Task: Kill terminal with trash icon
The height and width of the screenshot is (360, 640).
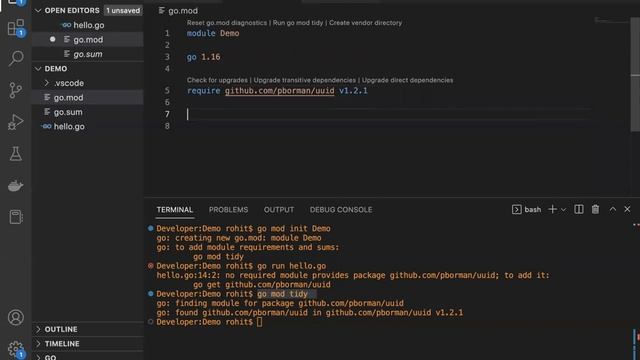Action: [x=596, y=209]
